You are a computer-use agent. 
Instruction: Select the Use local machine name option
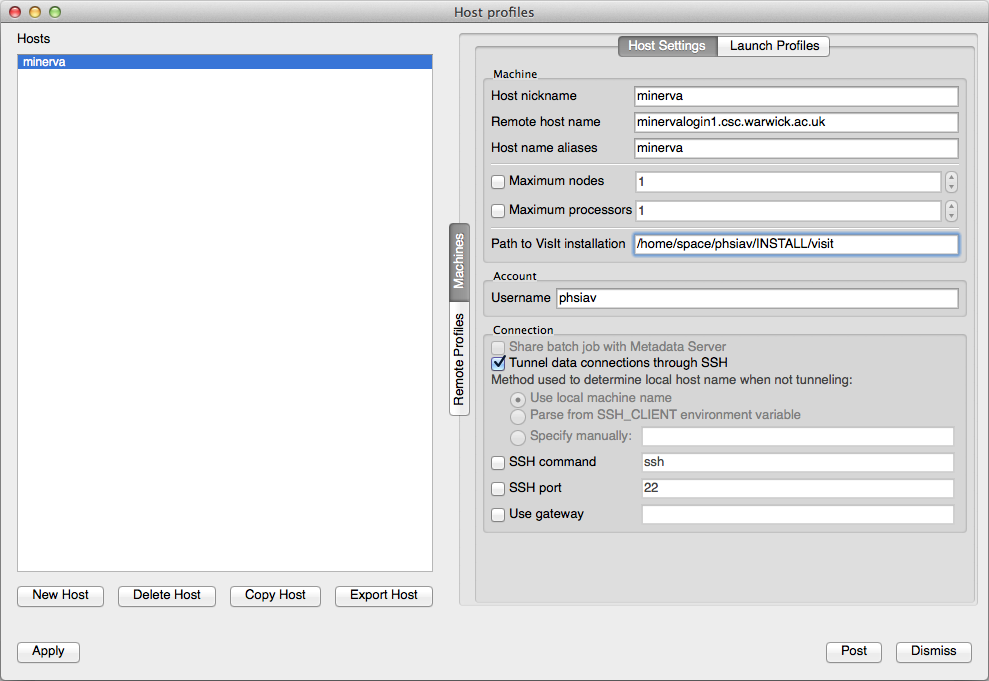pyautogui.click(x=518, y=398)
